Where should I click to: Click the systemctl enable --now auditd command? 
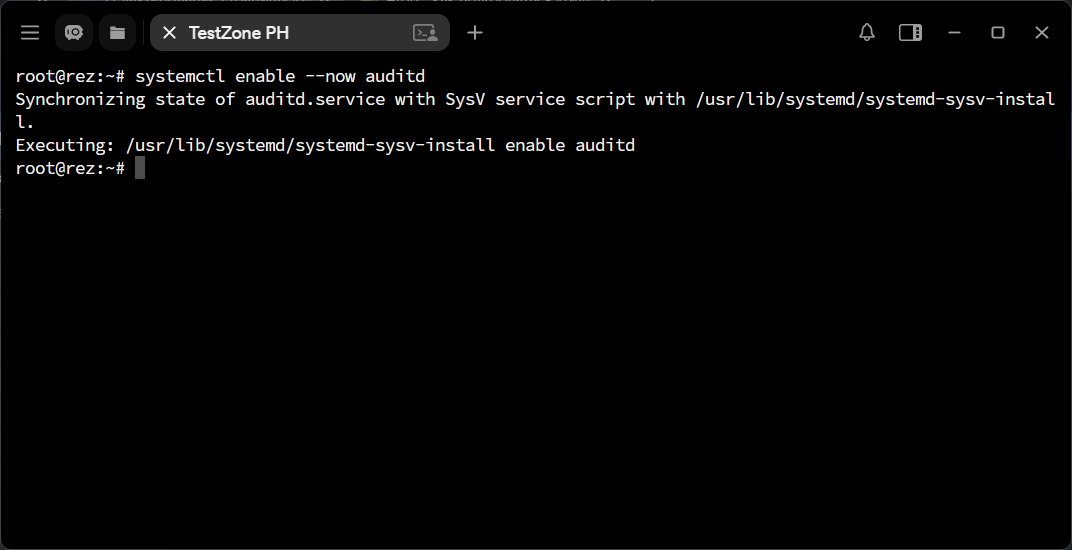(280, 76)
